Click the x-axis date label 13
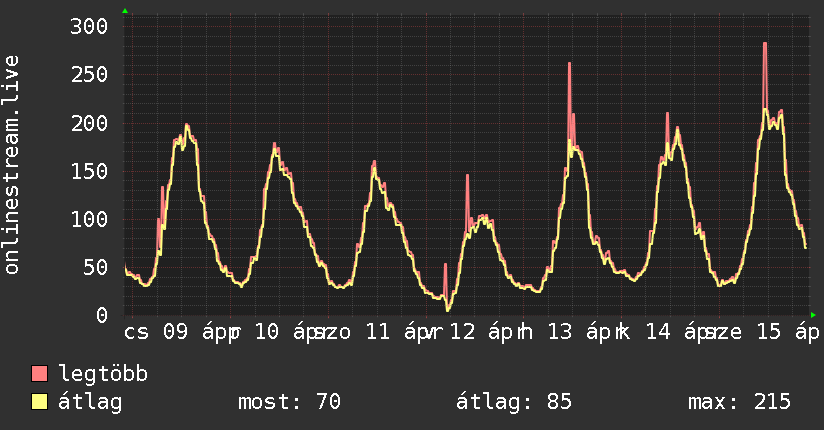 [560, 332]
